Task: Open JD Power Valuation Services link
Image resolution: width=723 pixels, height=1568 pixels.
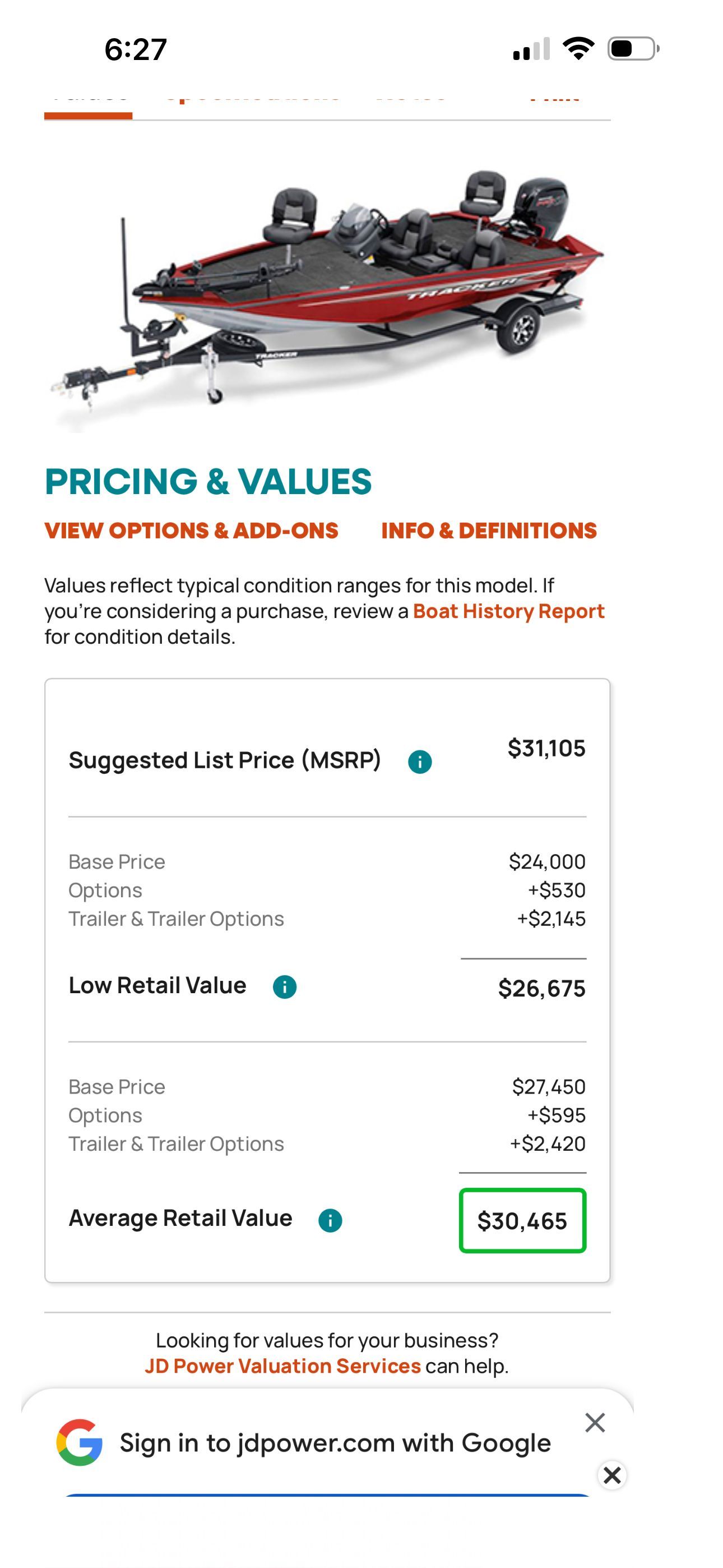Action: (x=282, y=1366)
